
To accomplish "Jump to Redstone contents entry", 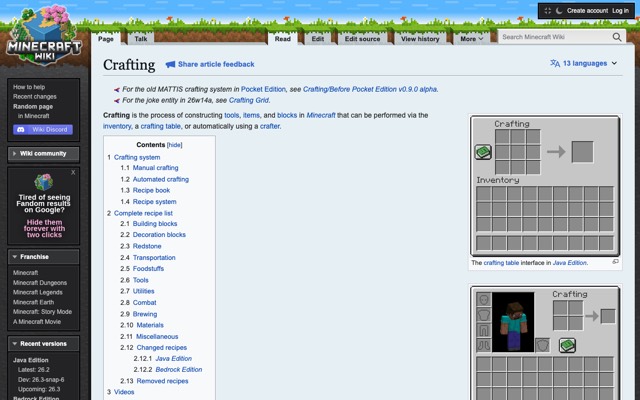I will coord(147,246).
